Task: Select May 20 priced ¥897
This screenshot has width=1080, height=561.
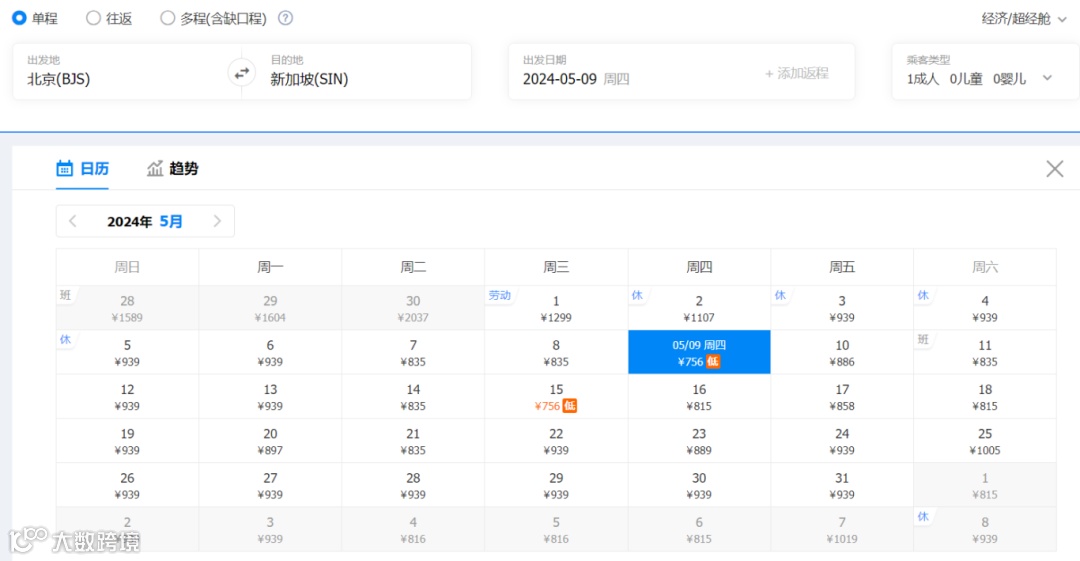Action: (270, 441)
